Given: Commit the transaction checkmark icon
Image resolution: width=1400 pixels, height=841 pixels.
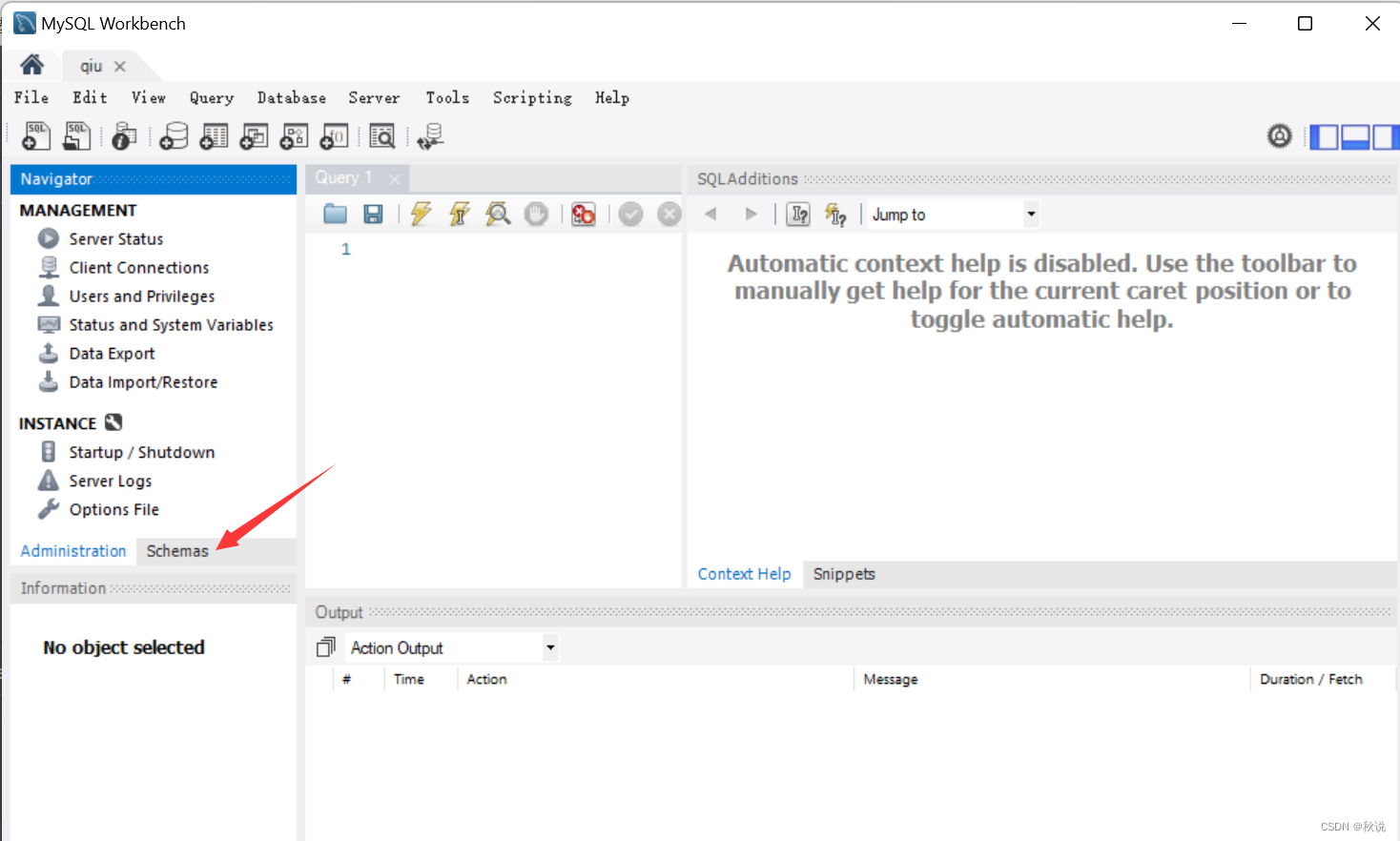Looking at the screenshot, I should (x=630, y=214).
